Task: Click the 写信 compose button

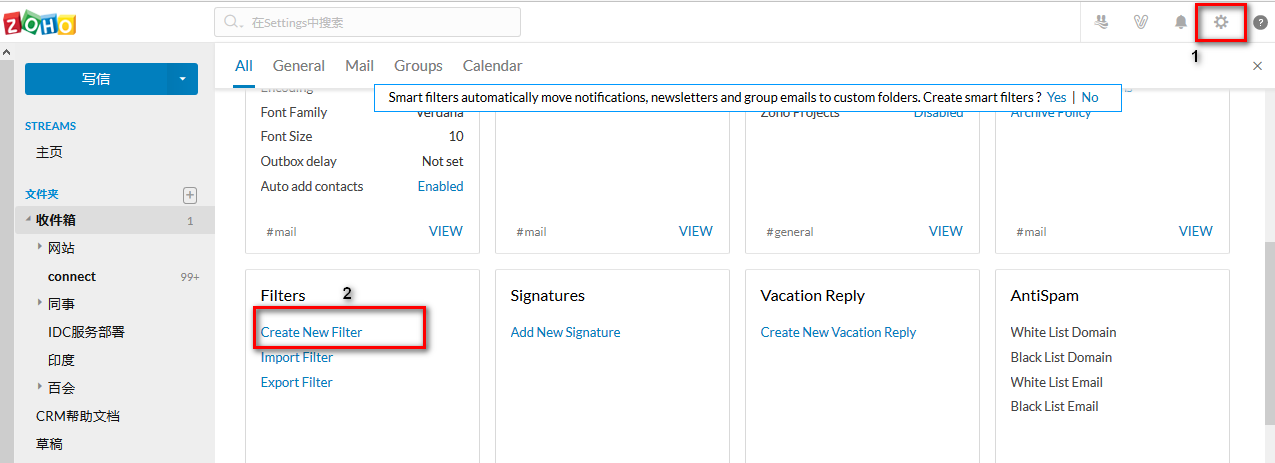Action: [x=96, y=79]
